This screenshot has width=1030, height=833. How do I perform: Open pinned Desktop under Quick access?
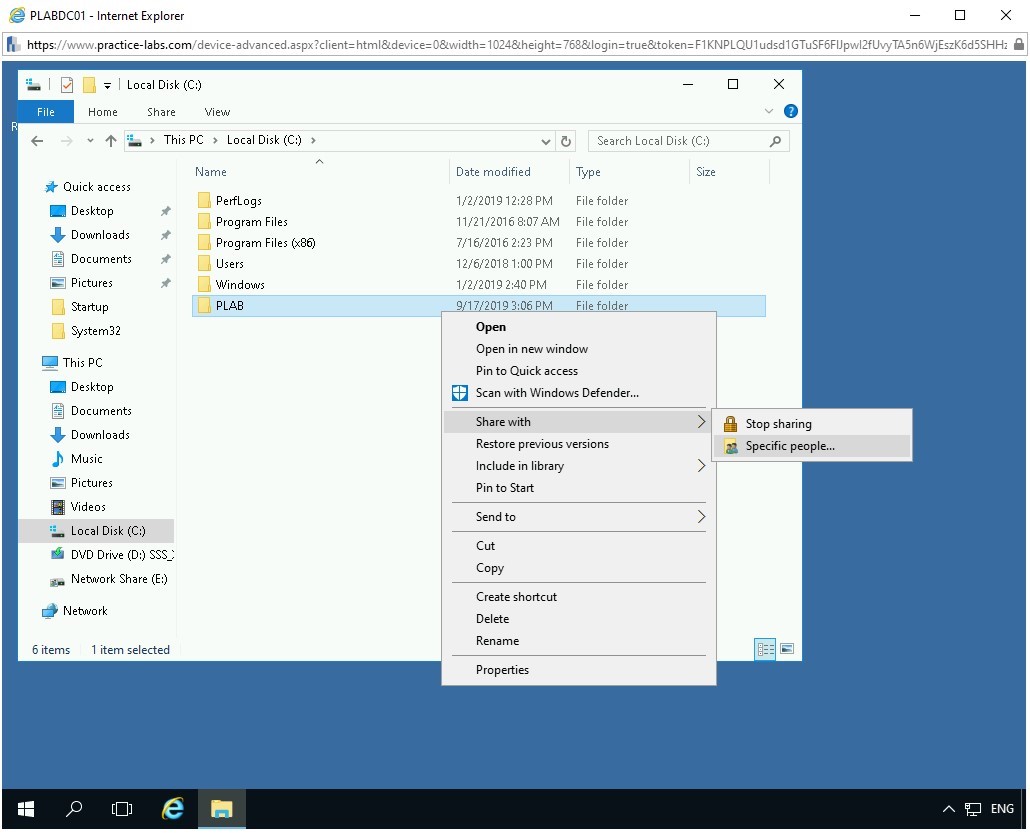click(x=92, y=211)
